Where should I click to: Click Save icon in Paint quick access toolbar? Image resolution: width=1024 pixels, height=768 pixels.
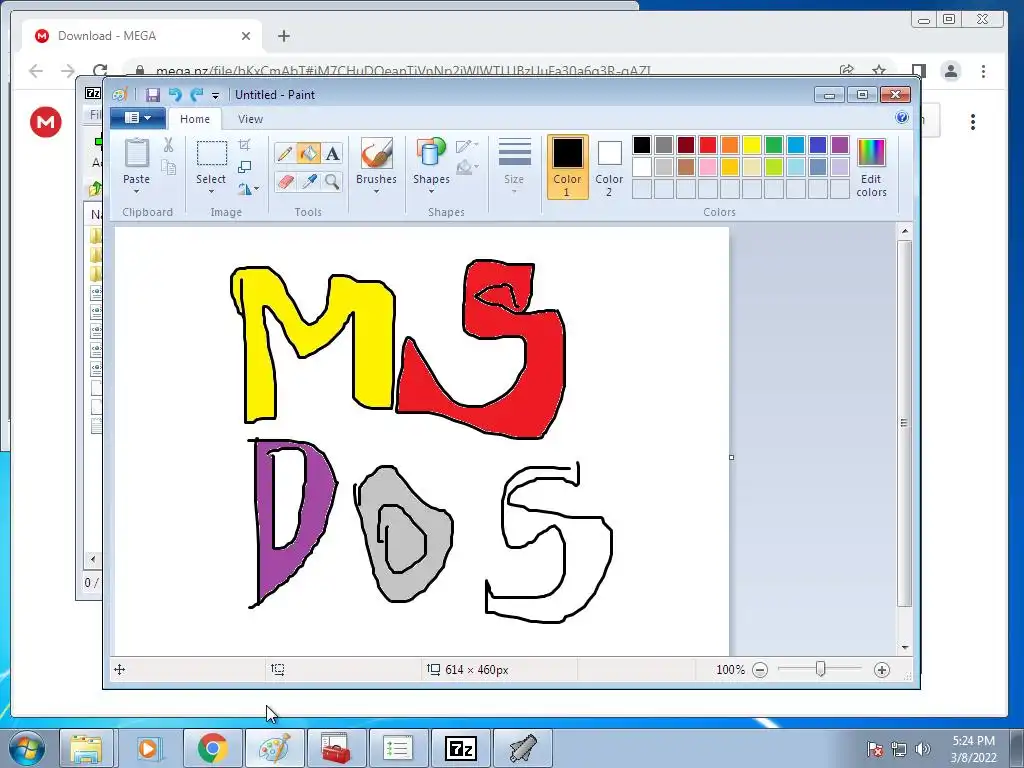(x=152, y=95)
